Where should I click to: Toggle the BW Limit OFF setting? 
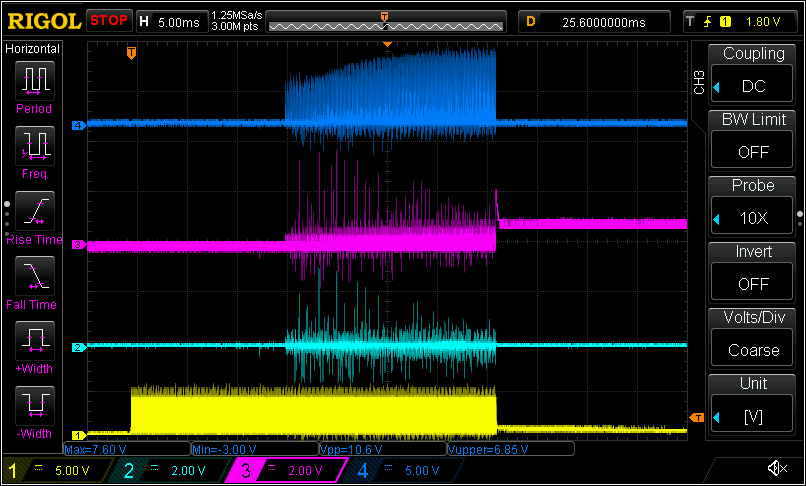(752, 140)
